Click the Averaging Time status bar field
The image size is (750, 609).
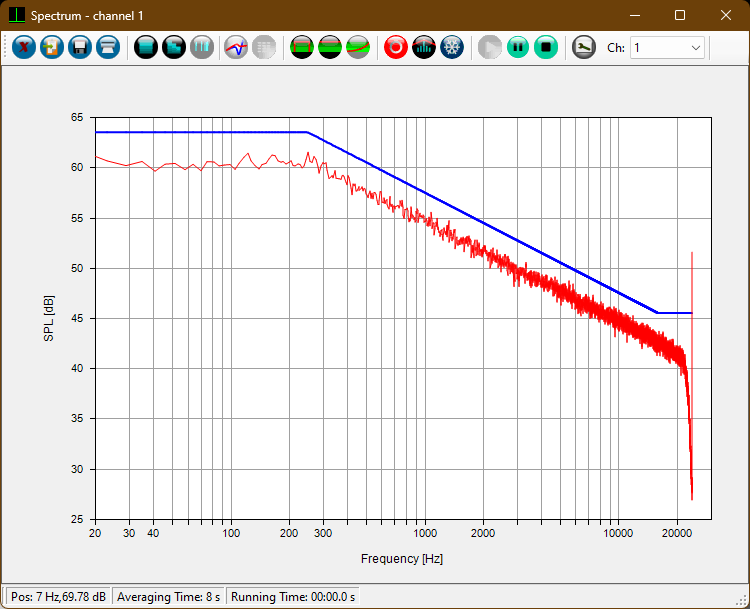coord(168,597)
